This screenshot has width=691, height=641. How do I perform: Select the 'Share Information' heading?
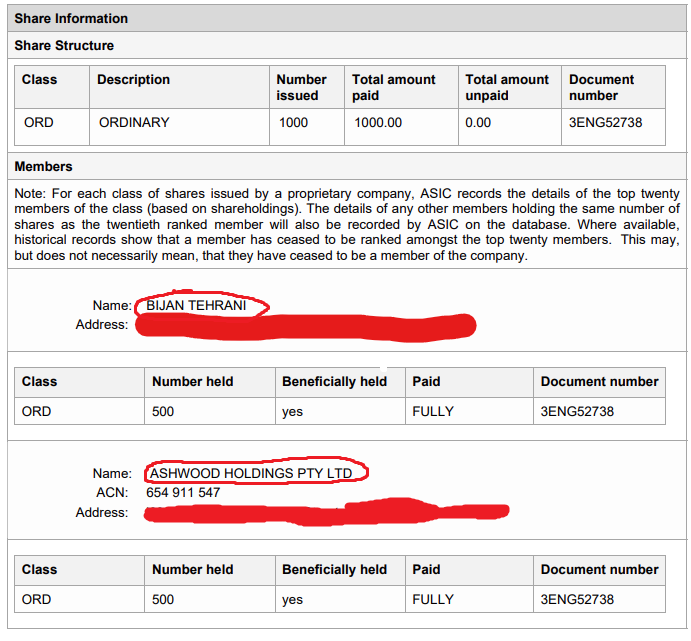(x=71, y=19)
